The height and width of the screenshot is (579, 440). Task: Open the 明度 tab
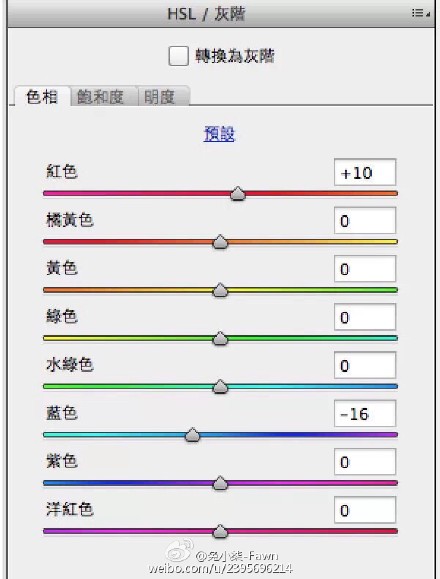164,97
